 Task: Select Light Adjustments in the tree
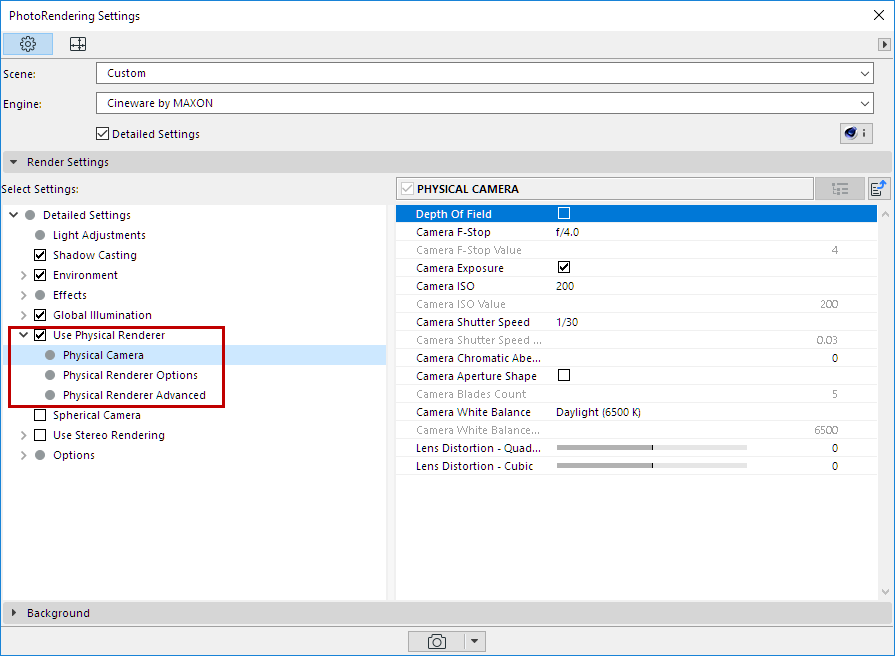[x=99, y=235]
